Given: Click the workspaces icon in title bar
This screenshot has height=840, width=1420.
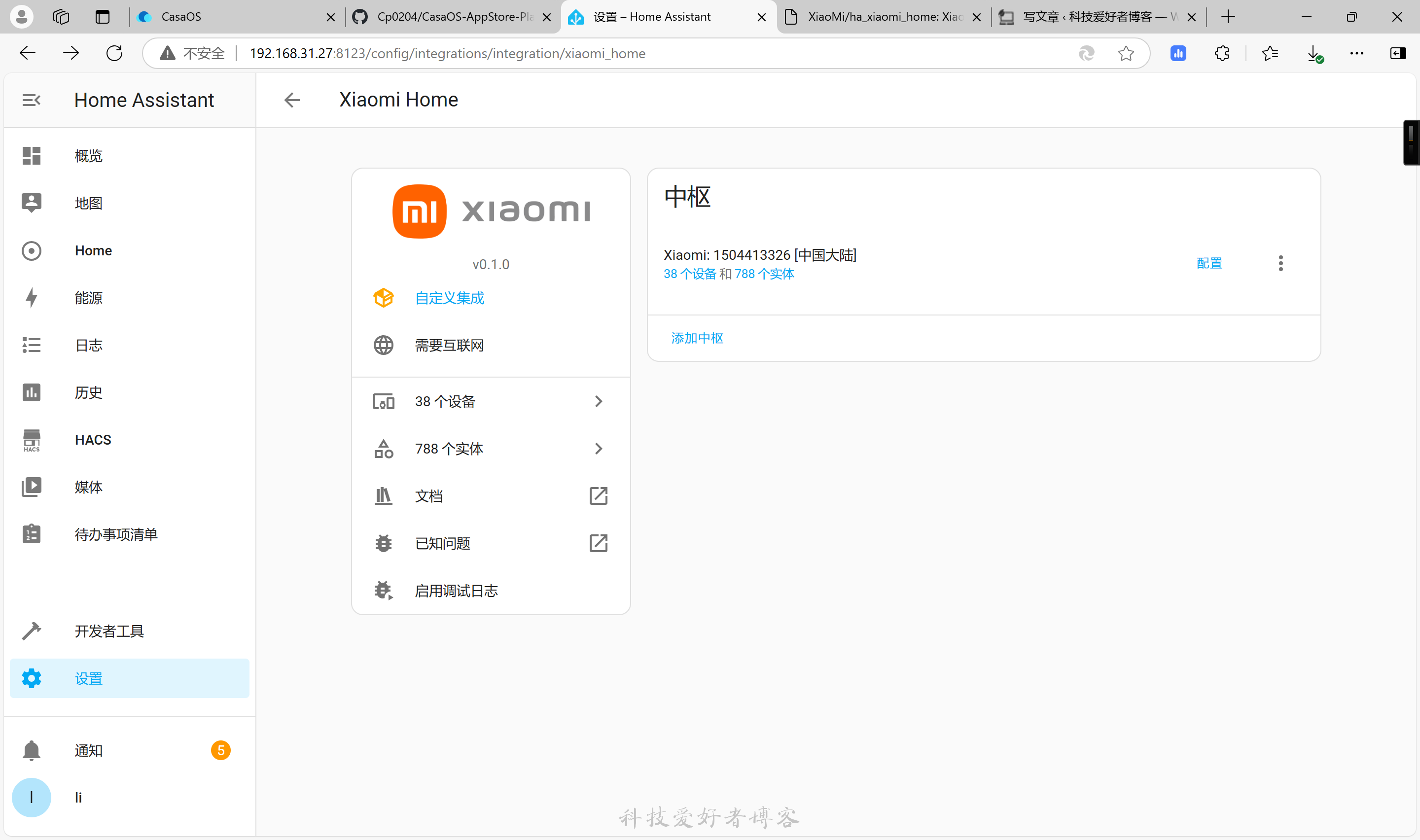Looking at the screenshot, I should click(x=61, y=17).
